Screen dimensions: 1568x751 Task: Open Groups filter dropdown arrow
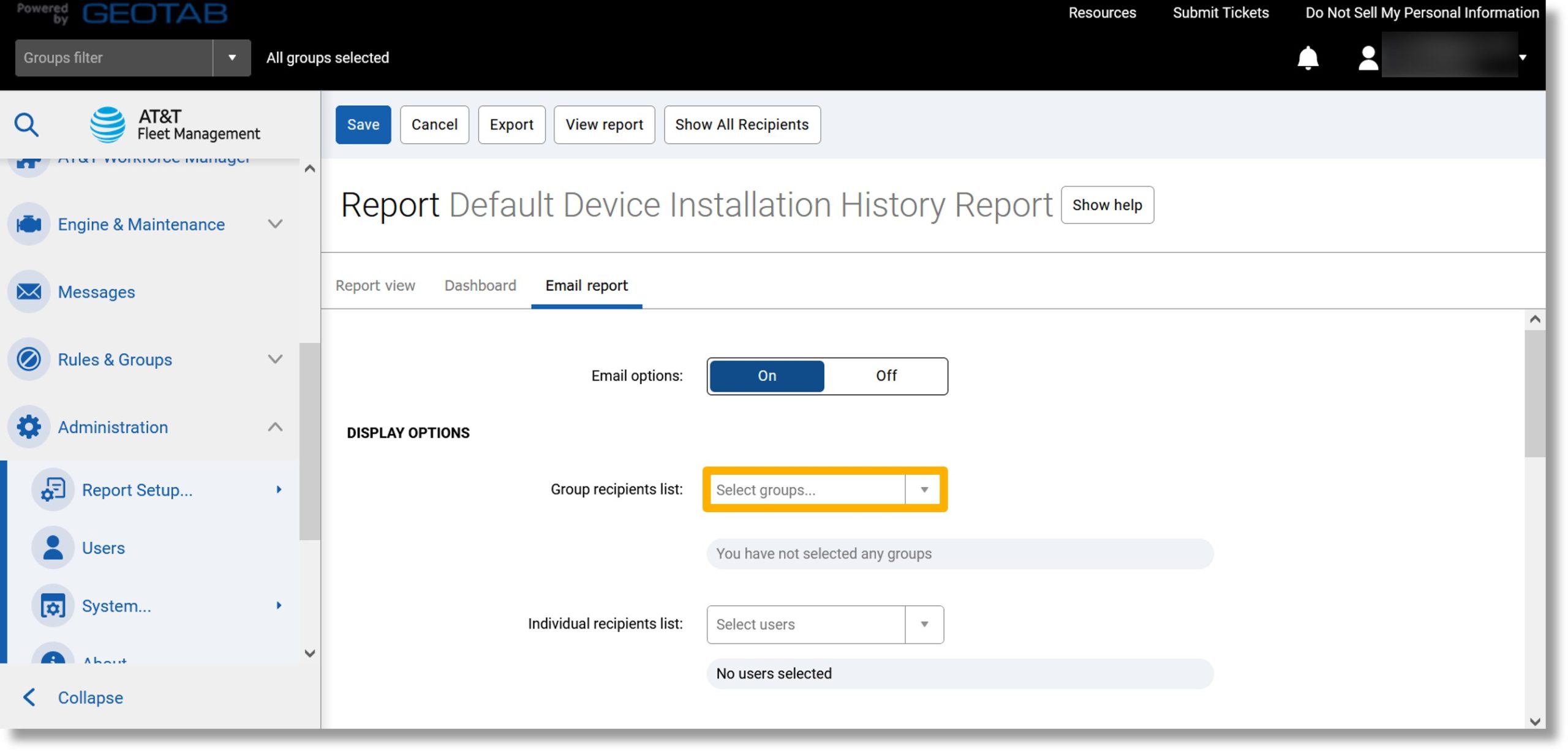[232, 58]
